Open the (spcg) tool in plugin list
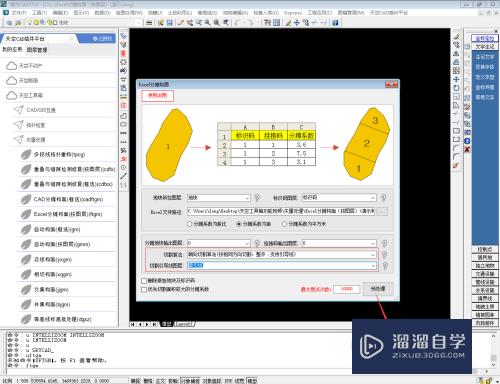This screenshot has width=500, height=384. (59, 155)
